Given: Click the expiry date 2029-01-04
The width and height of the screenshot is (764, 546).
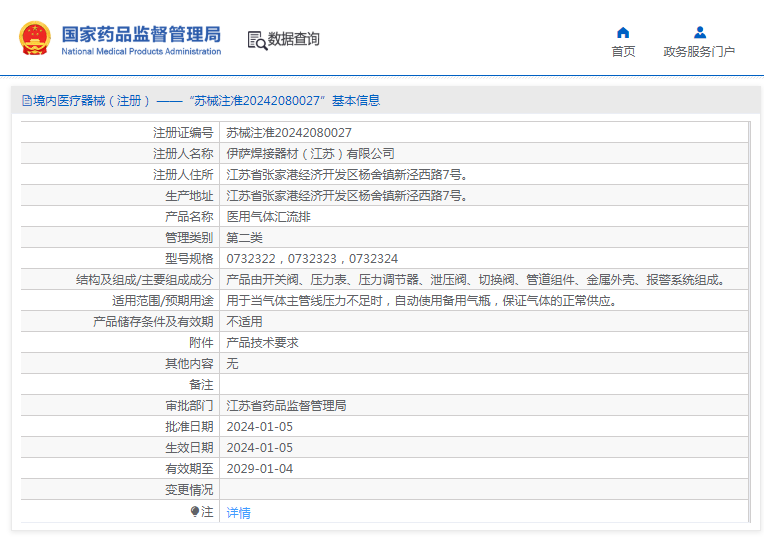Looking at the screenshot, I should 260,469.
